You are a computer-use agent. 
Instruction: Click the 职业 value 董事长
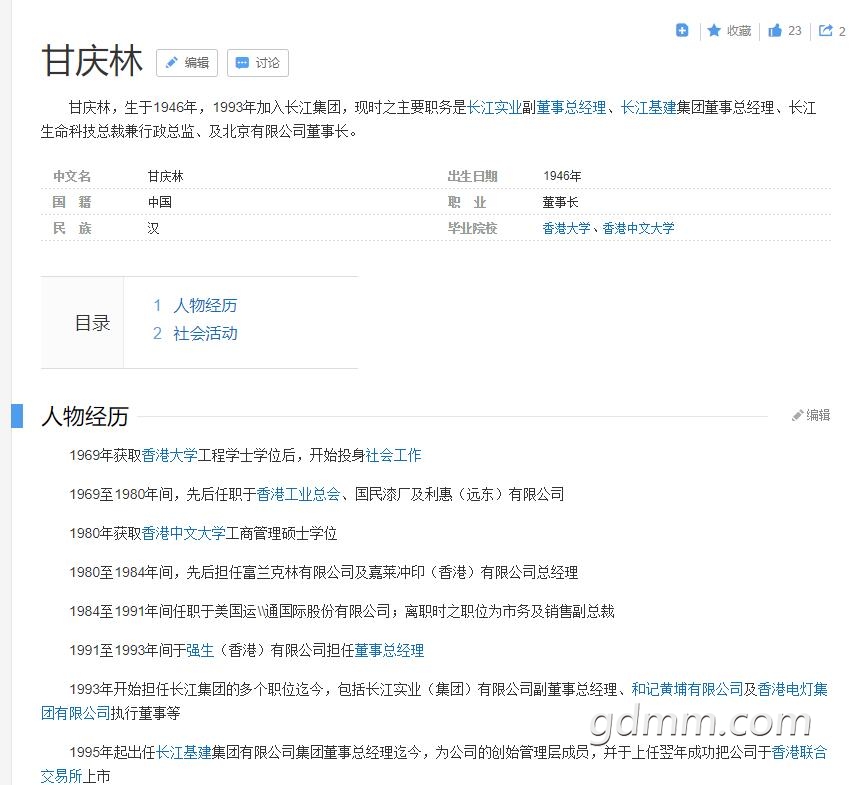coord(560,202)
